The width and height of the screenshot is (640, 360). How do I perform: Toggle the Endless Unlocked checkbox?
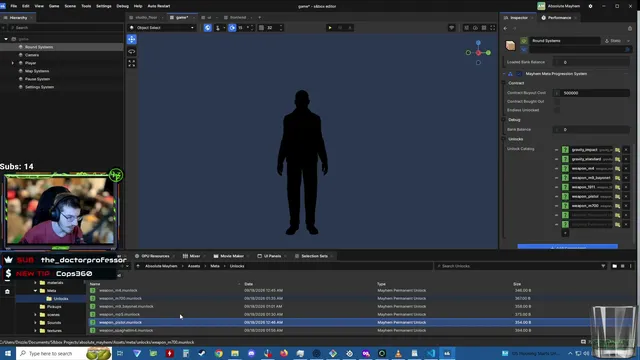click(x=557, y=110)
